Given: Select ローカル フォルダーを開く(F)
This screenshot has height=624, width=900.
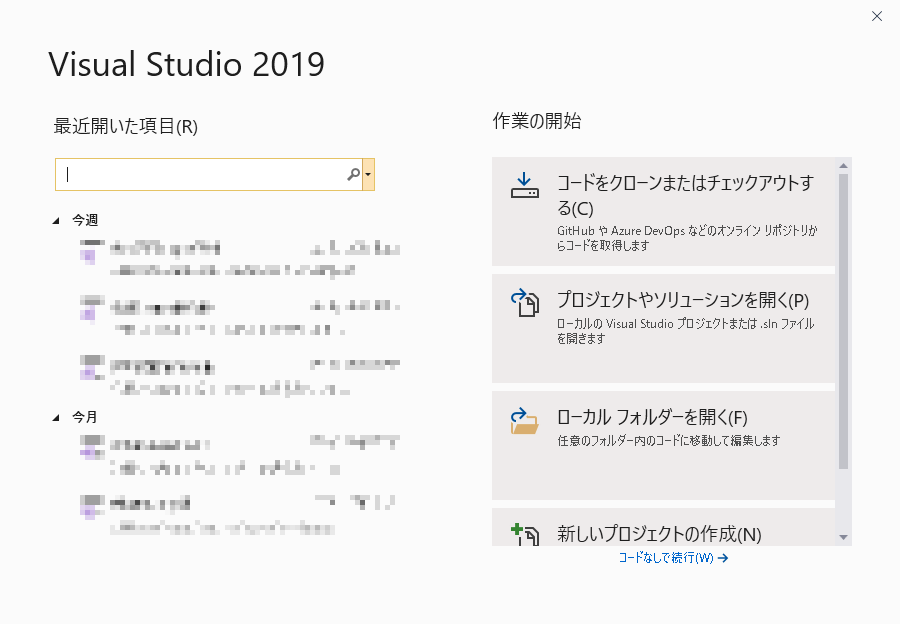Looking at the screenshot, I should [664, 445].
